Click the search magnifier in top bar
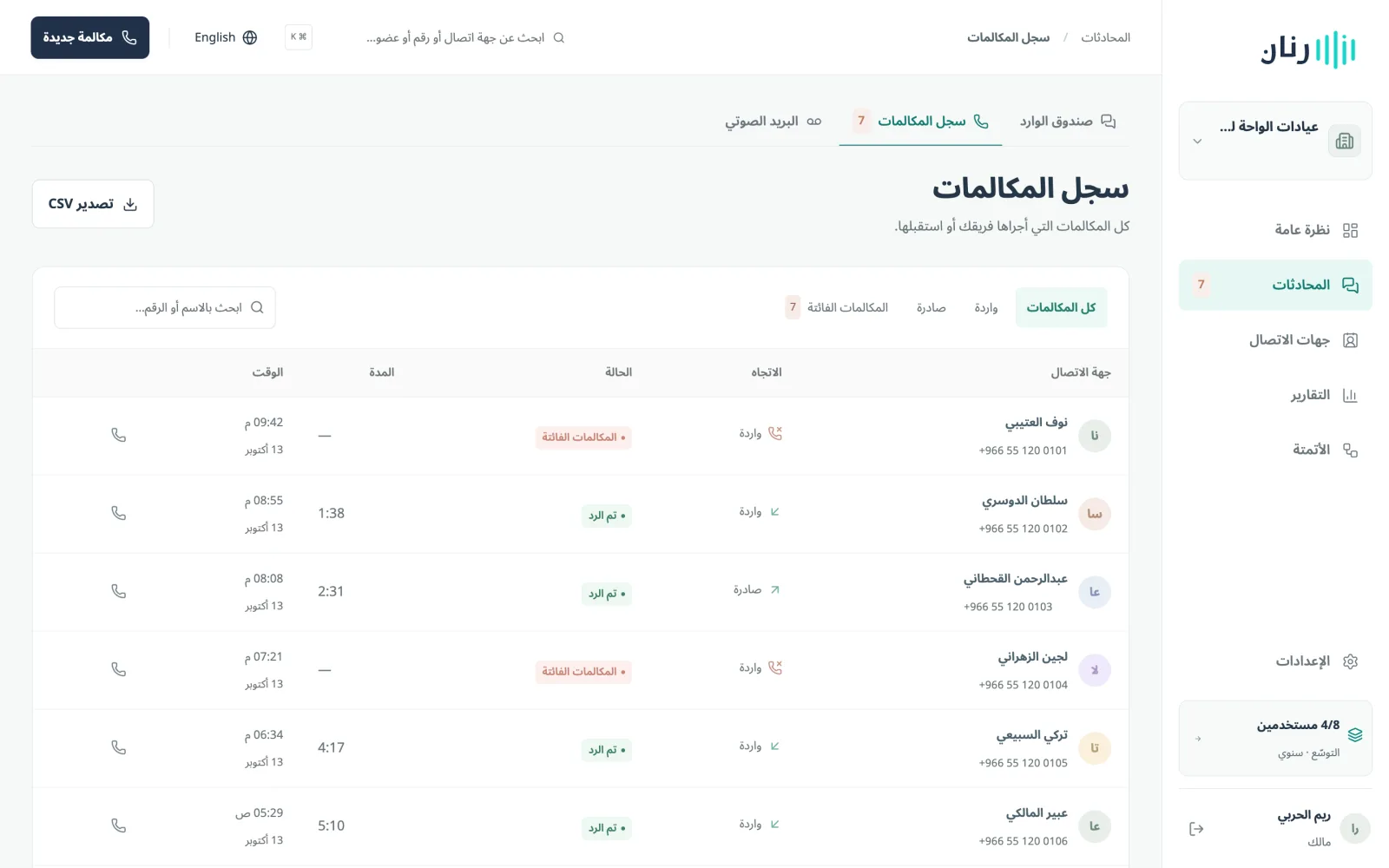The image size is (1389, 868). click(559, 37)
